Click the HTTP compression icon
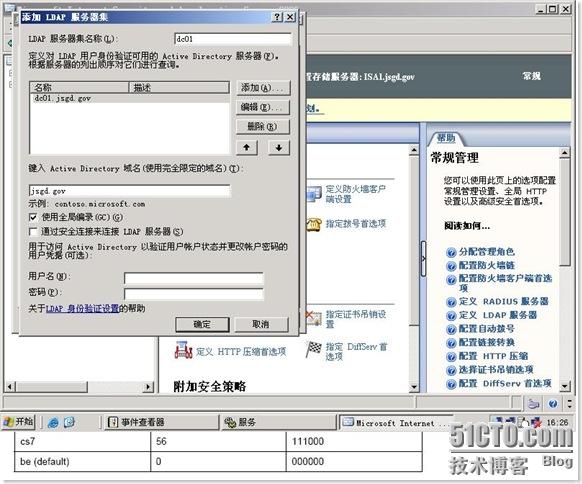 (x=183, y=350)
